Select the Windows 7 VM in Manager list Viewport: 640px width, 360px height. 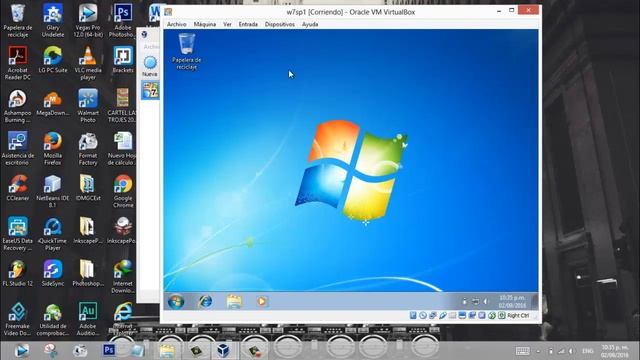[150, 90]
